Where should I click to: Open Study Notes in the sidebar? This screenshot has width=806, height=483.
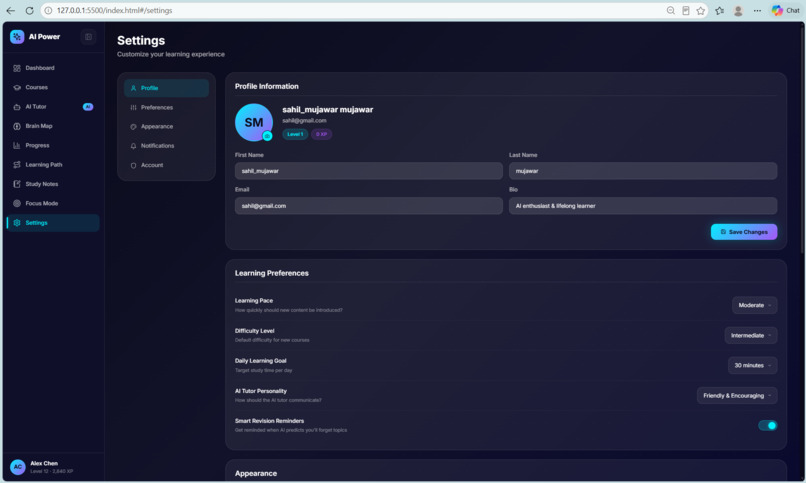pos(53,184)
